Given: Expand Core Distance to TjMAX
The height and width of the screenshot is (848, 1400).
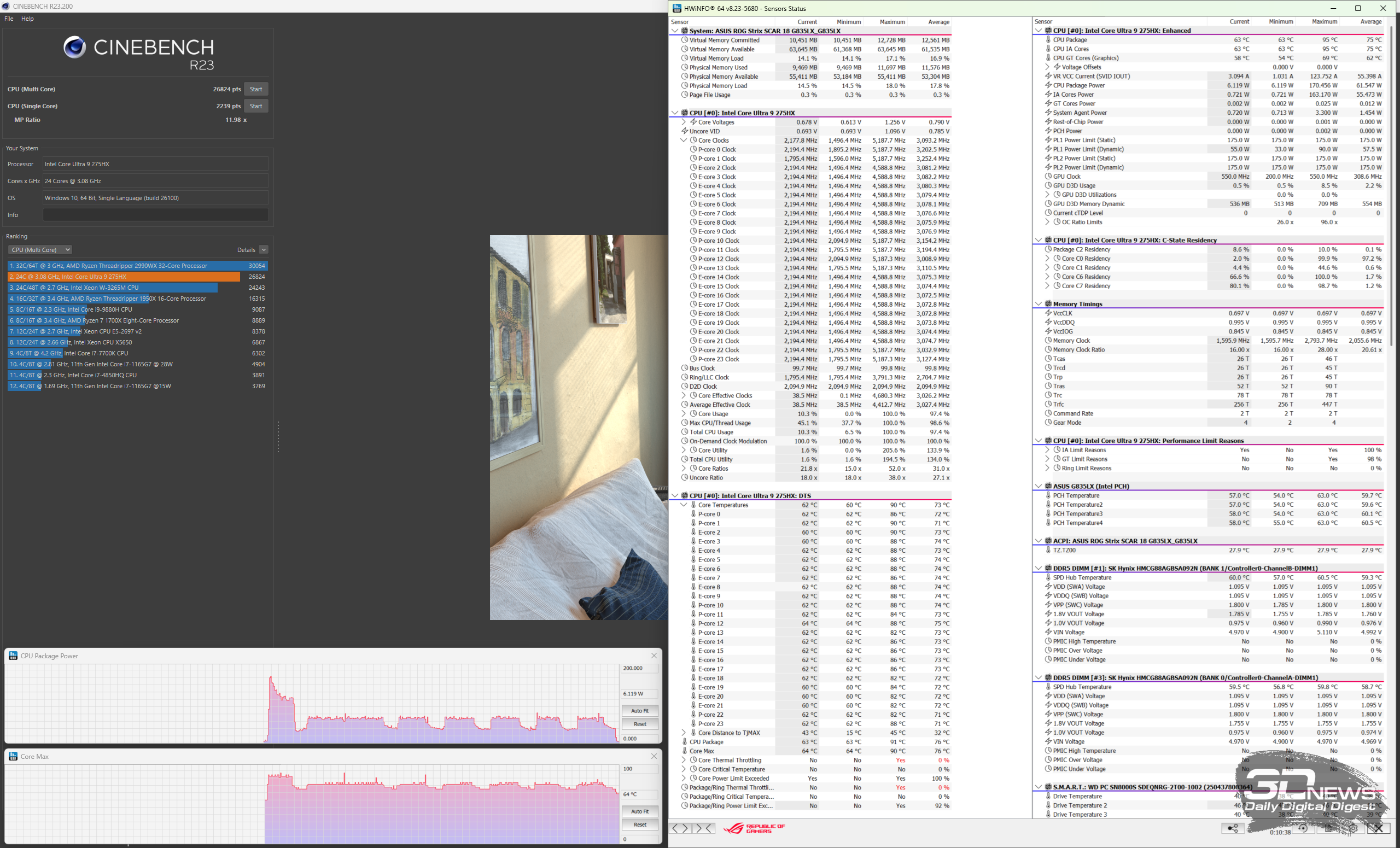Looking at the screenshot, I should tap(684, 733).
